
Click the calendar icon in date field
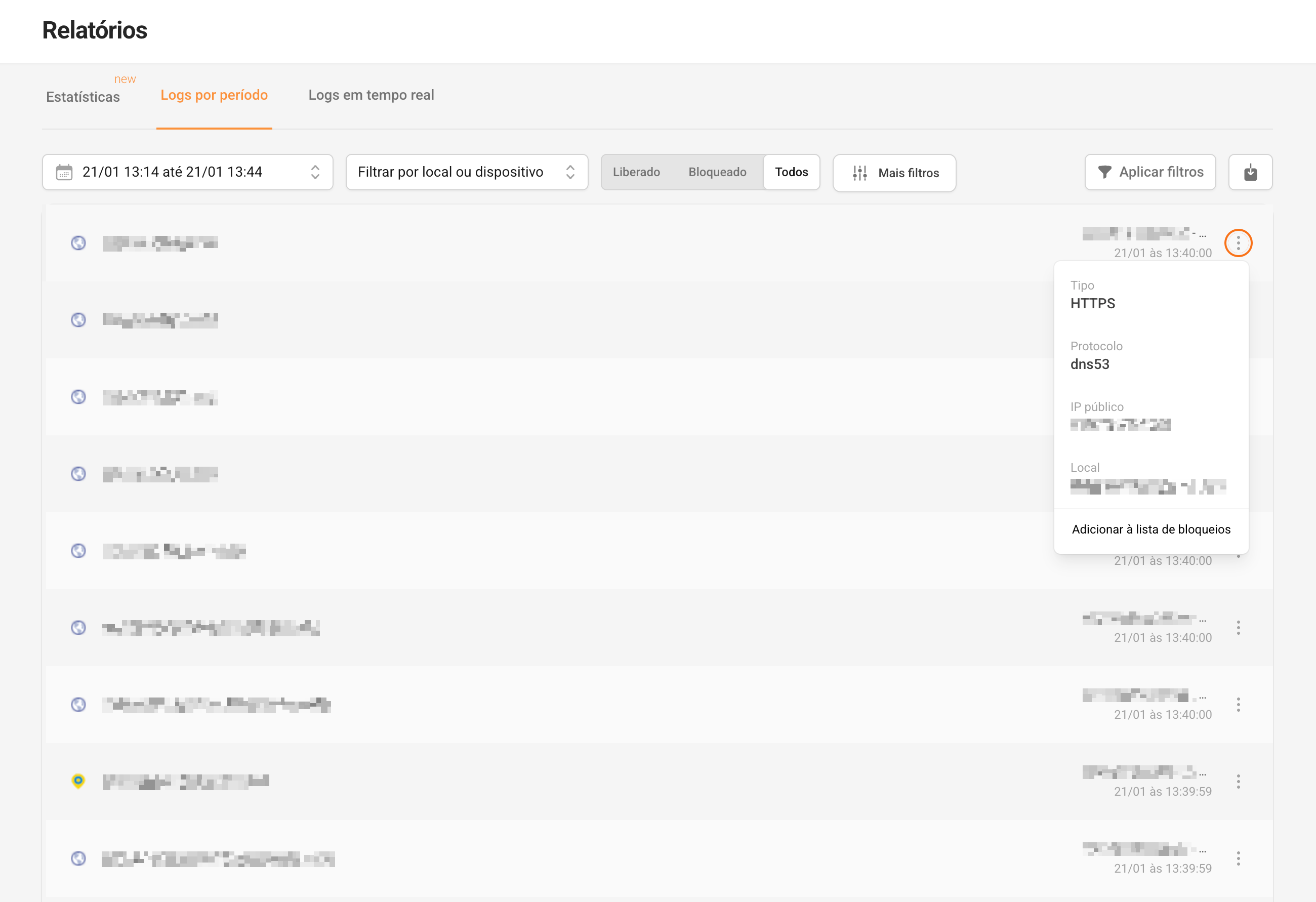click(65, 172)
